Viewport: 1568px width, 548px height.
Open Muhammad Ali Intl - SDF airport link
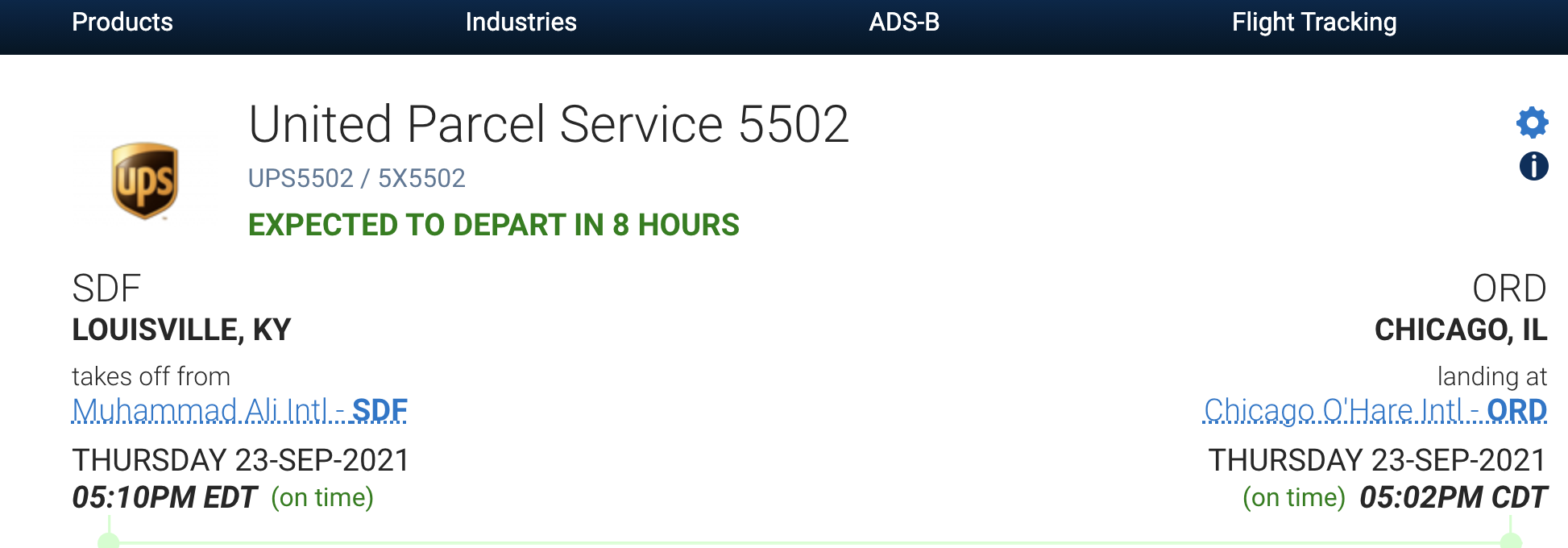tap(239, 410)
